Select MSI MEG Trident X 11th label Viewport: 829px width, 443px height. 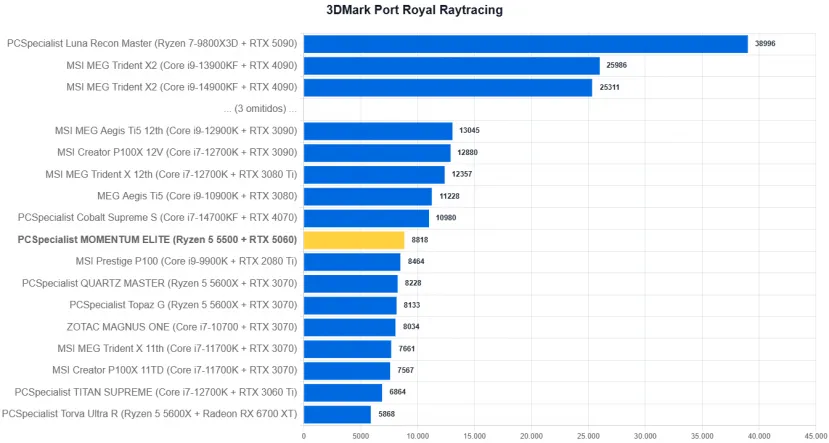[x=177, y=348]
